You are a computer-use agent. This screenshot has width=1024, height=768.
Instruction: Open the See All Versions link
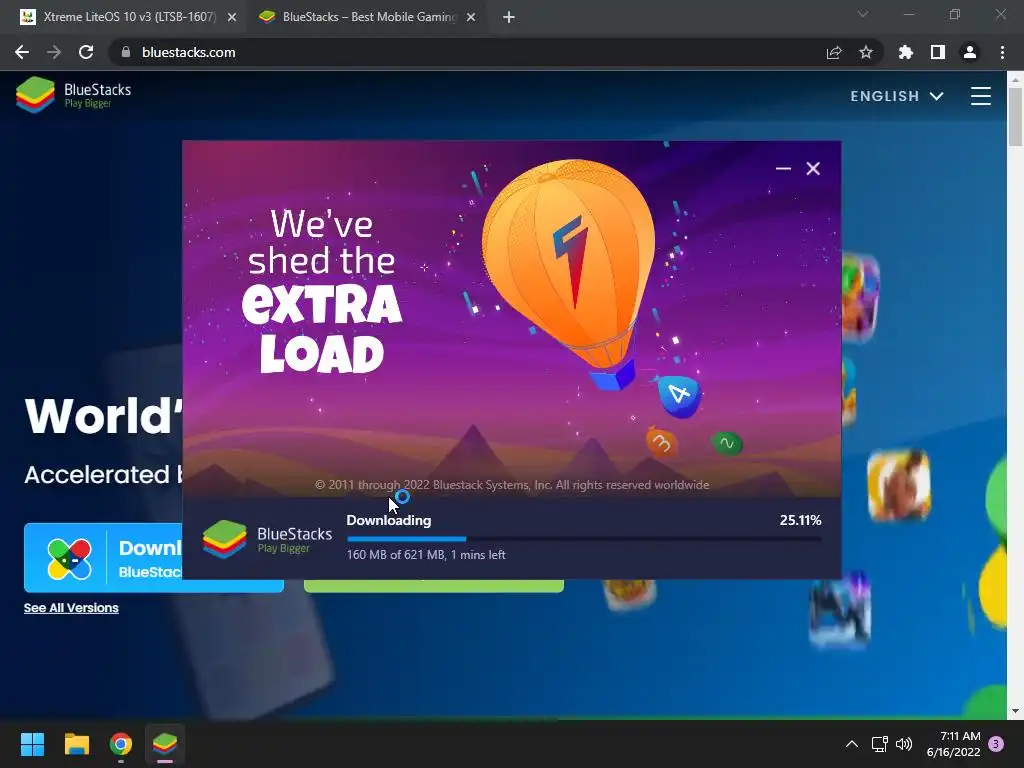point(71,608)
